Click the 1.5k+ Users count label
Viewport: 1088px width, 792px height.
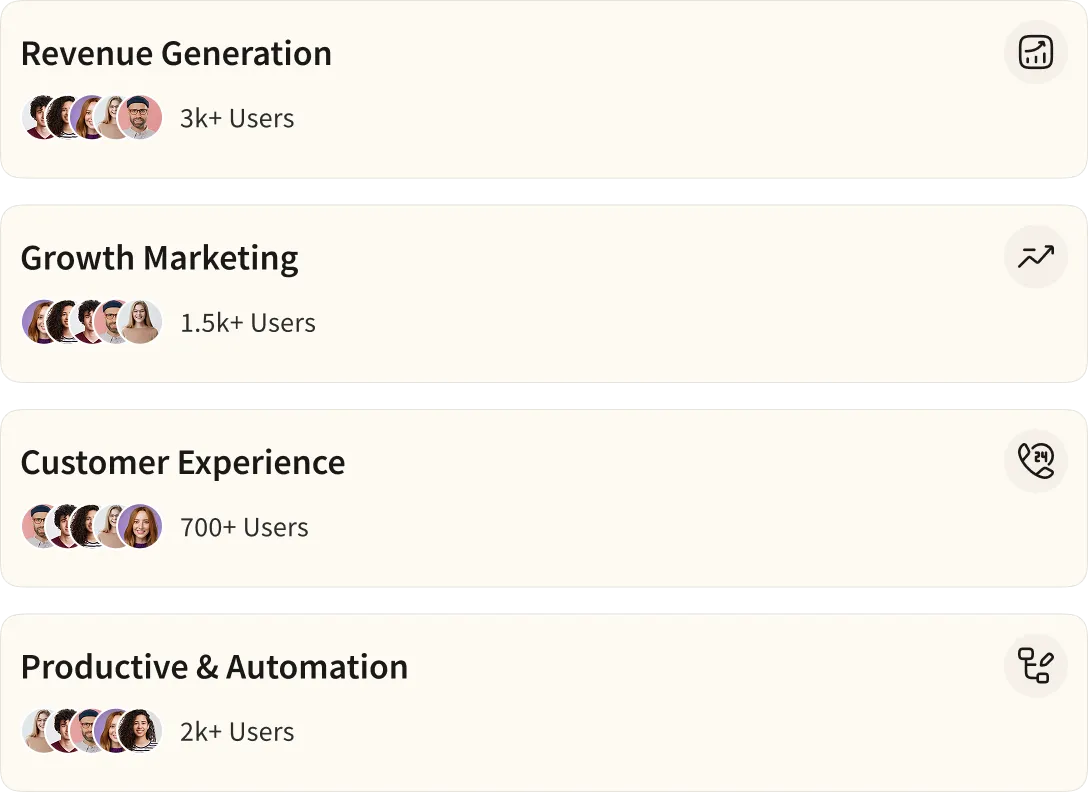point(248,322)
